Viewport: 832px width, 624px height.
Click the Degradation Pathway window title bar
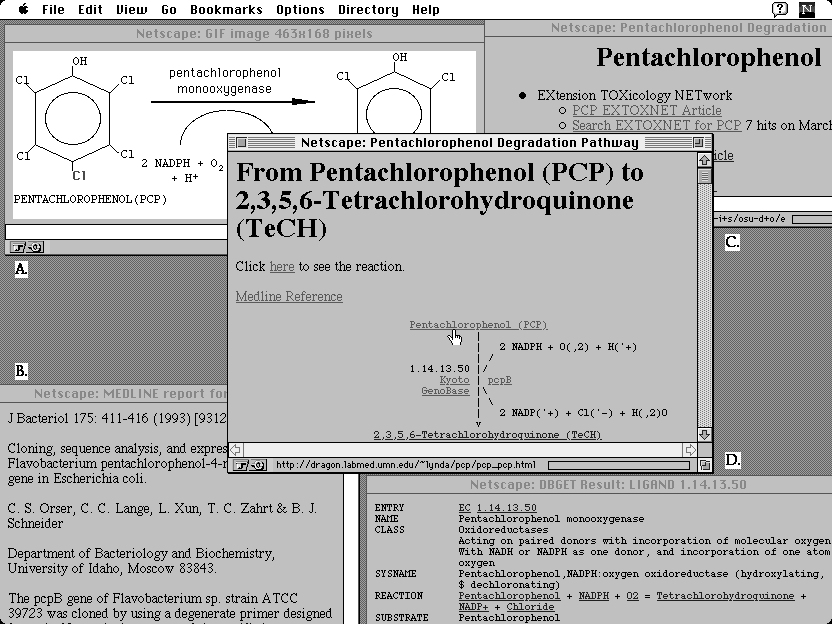point(470,142)
